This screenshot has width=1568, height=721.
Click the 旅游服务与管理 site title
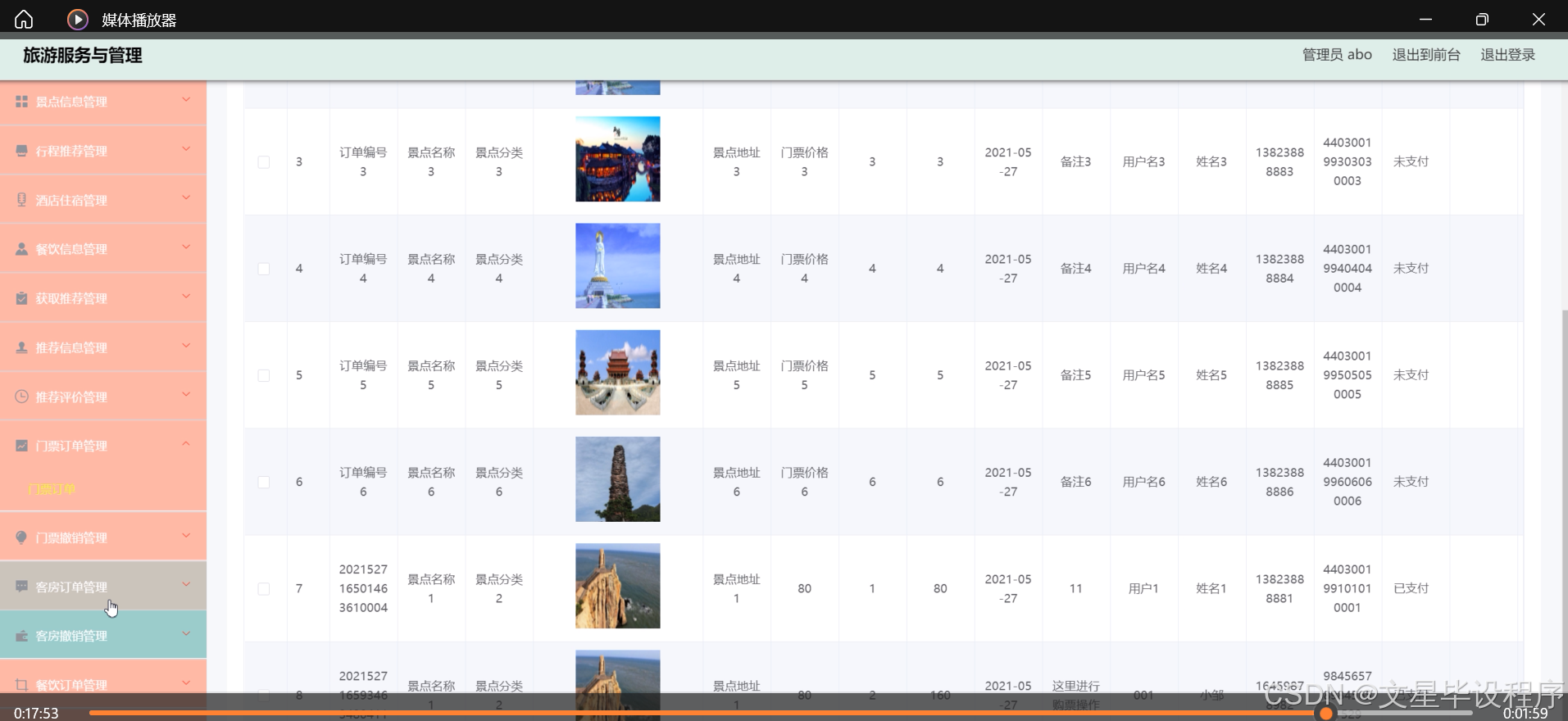[83, 55]
